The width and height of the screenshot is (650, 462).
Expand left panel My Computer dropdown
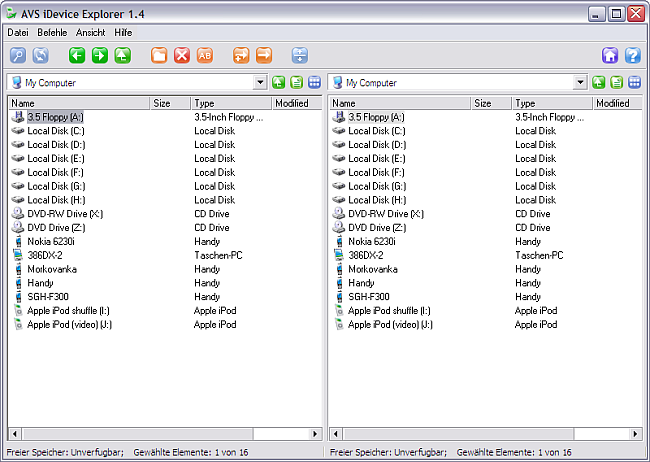pos(260,83)
